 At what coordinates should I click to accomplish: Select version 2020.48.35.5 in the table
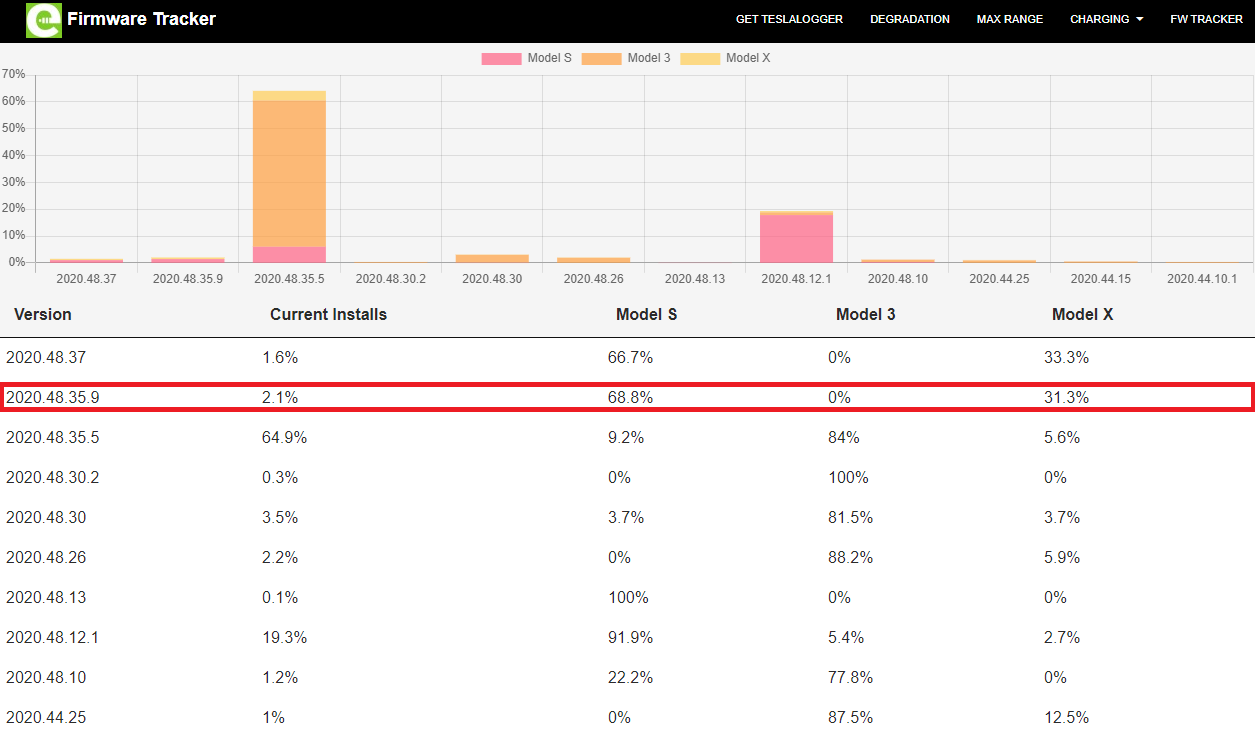[53, 437]
